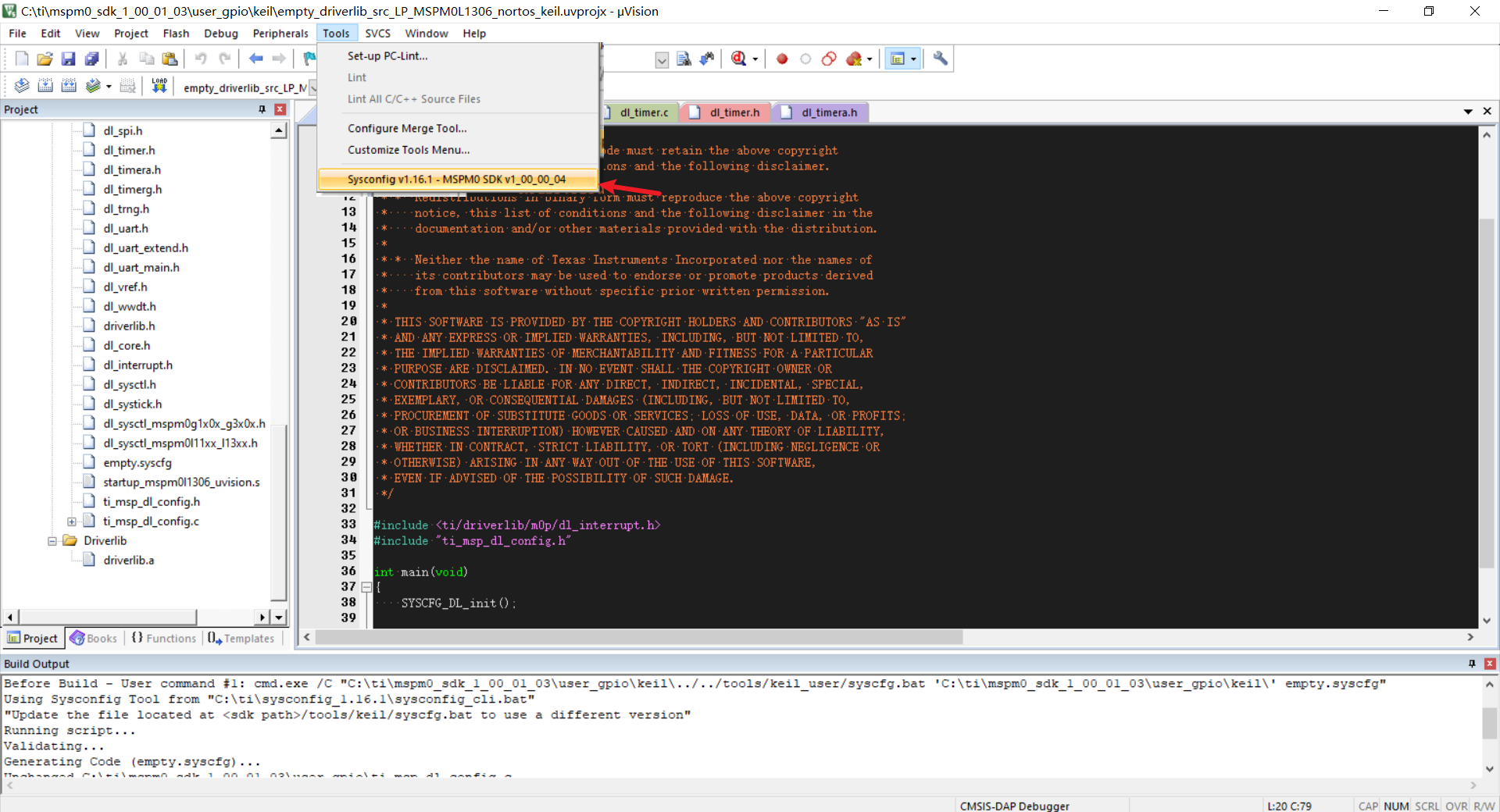Start debug session with the magnifier d icon
1500x812 pixels.
click(738, 59)
